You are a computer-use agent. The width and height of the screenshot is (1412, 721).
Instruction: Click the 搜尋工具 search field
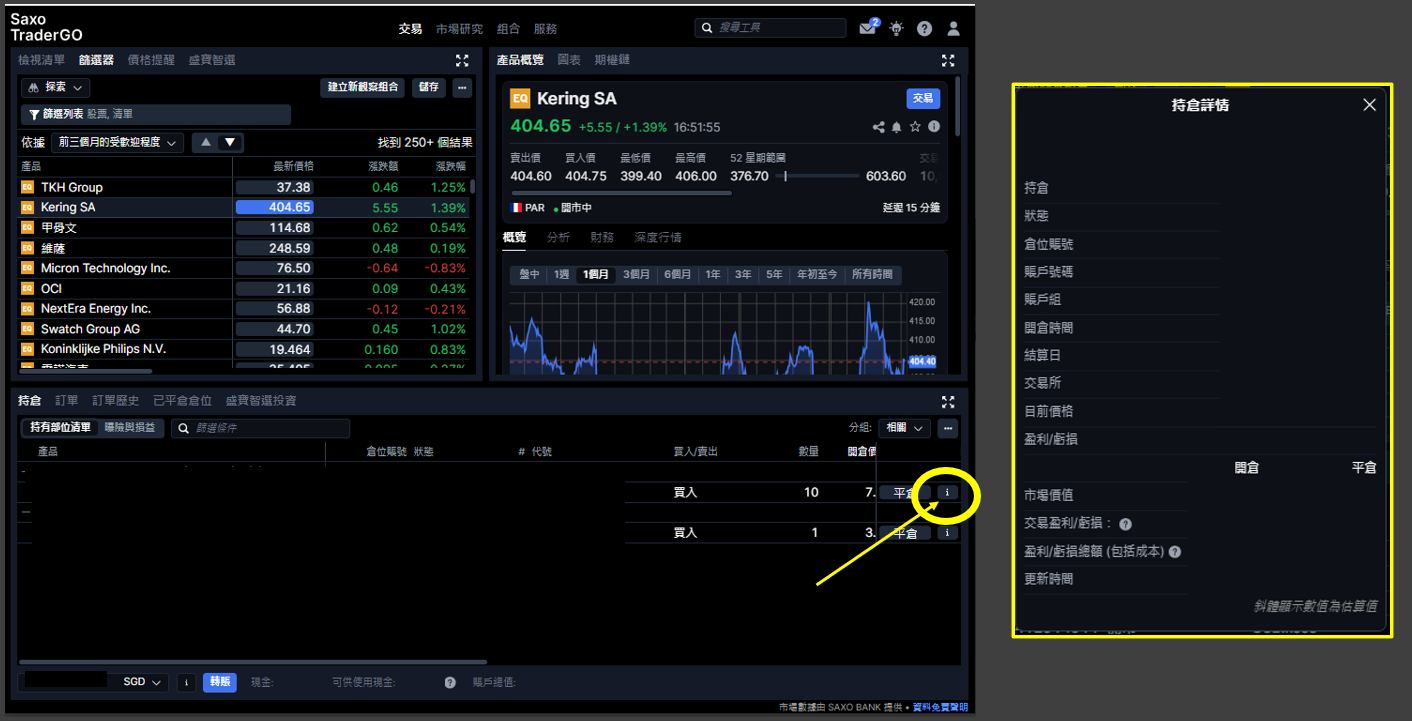coord(770,28)
